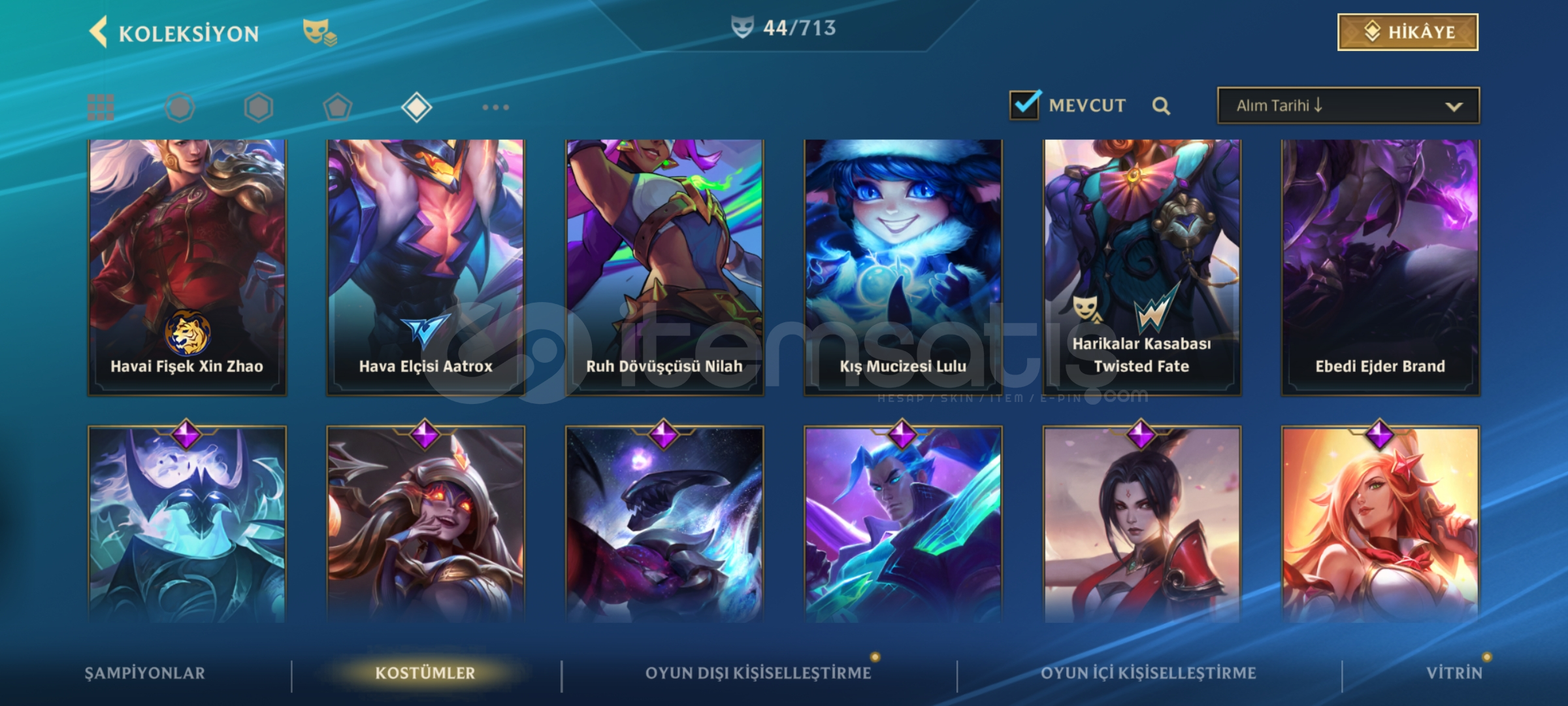
Task: Switch to the Şampiyonlar tab
Action: (x=144, y=673)
